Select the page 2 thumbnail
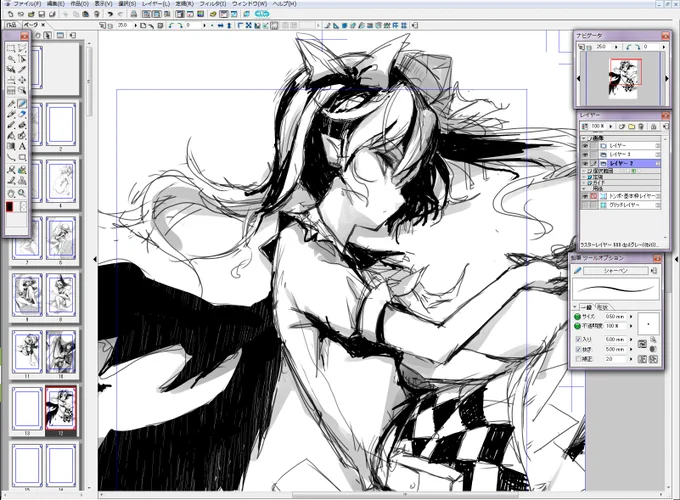 61,124
